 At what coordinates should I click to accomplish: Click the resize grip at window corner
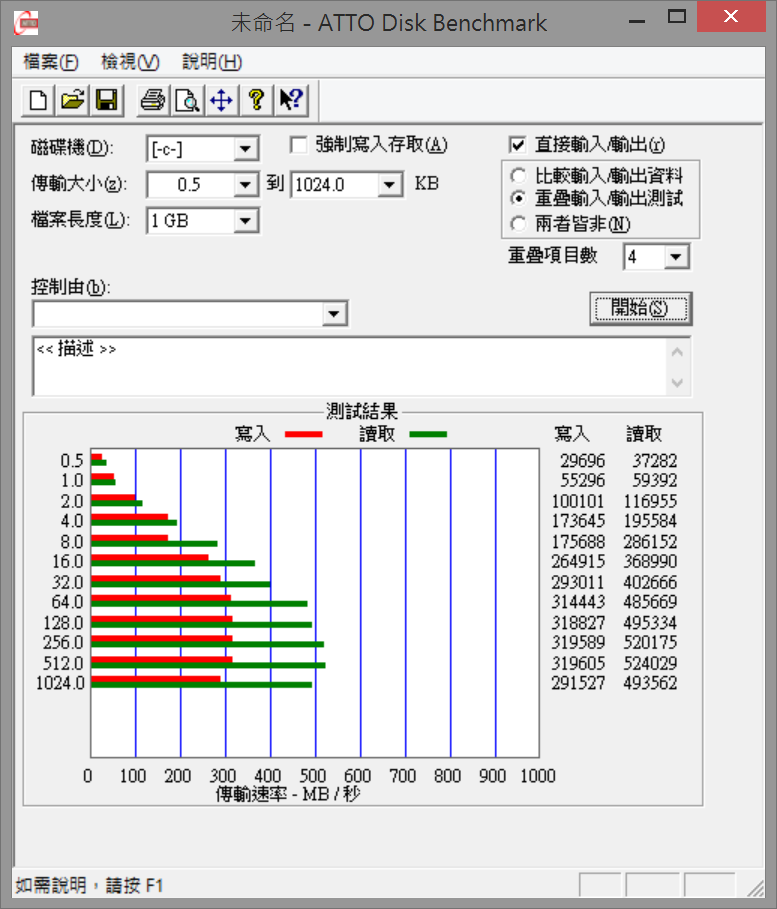(x=756, y=888)
